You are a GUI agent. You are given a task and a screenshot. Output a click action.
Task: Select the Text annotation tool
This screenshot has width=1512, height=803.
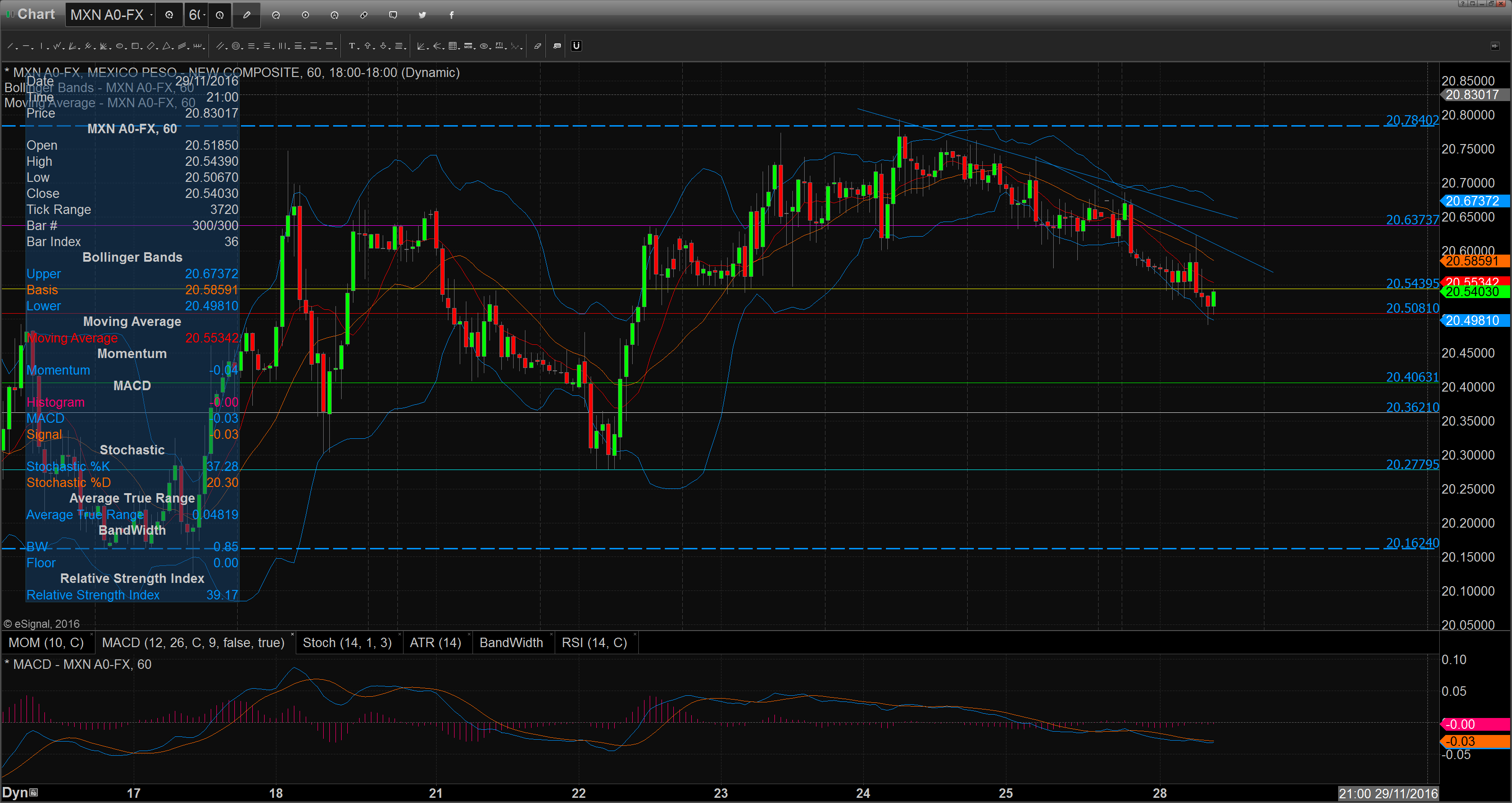pyautogui.click(x=352, y=46)
